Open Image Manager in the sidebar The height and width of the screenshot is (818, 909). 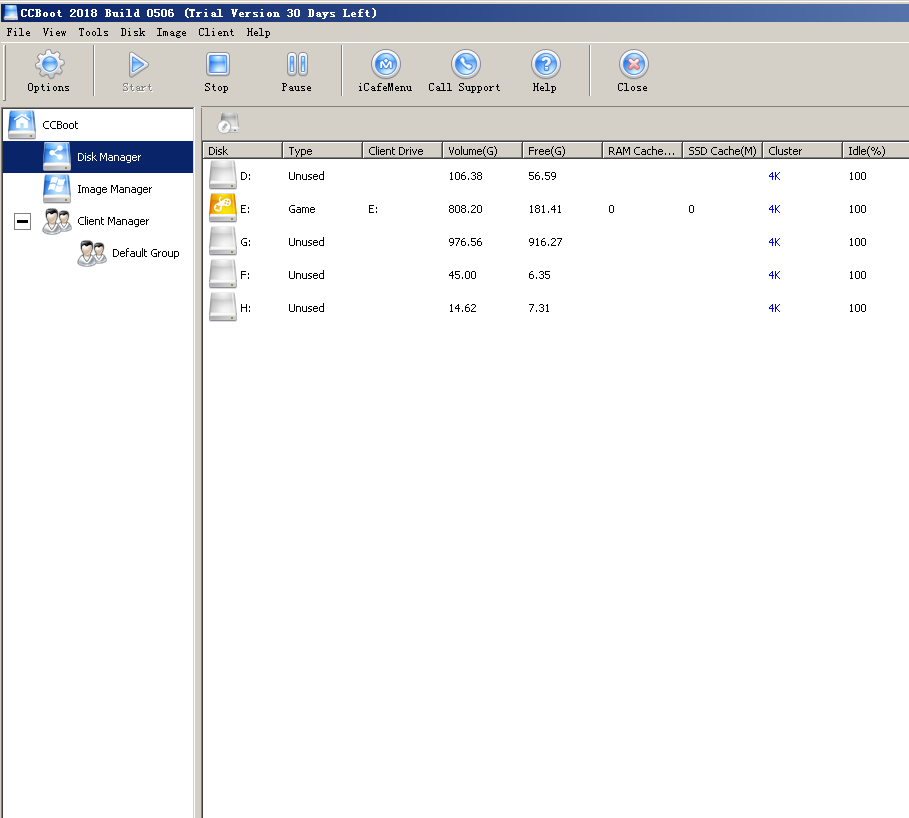coord(114,189)
